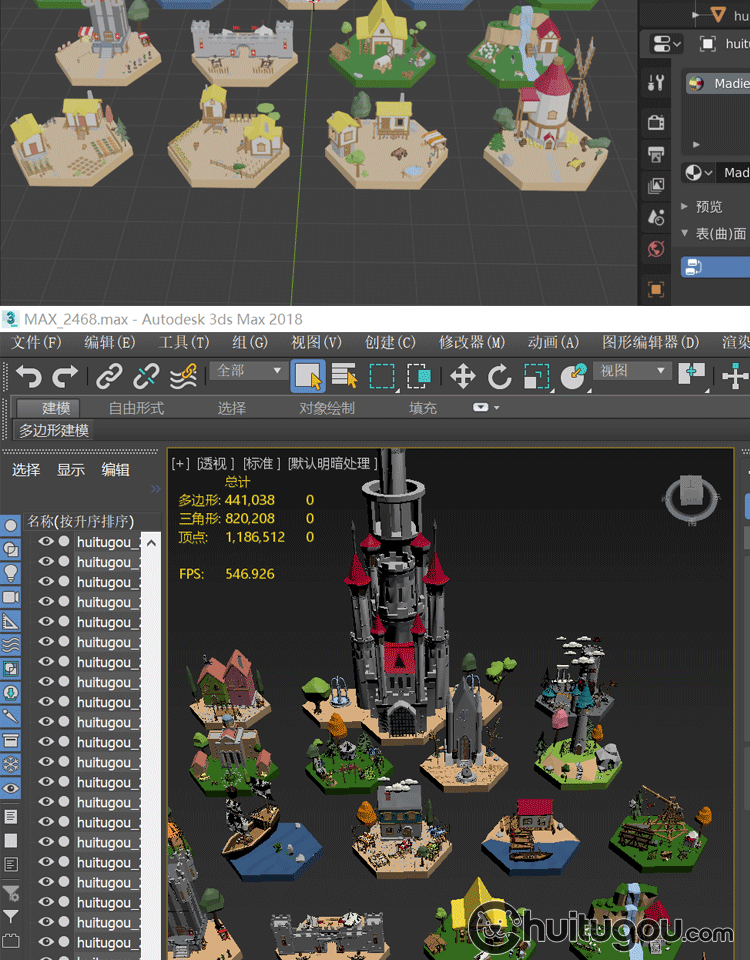This screenshot has height=960, width=750.
Task: Open the Blender Render properties tab
Action: (656, 122)
